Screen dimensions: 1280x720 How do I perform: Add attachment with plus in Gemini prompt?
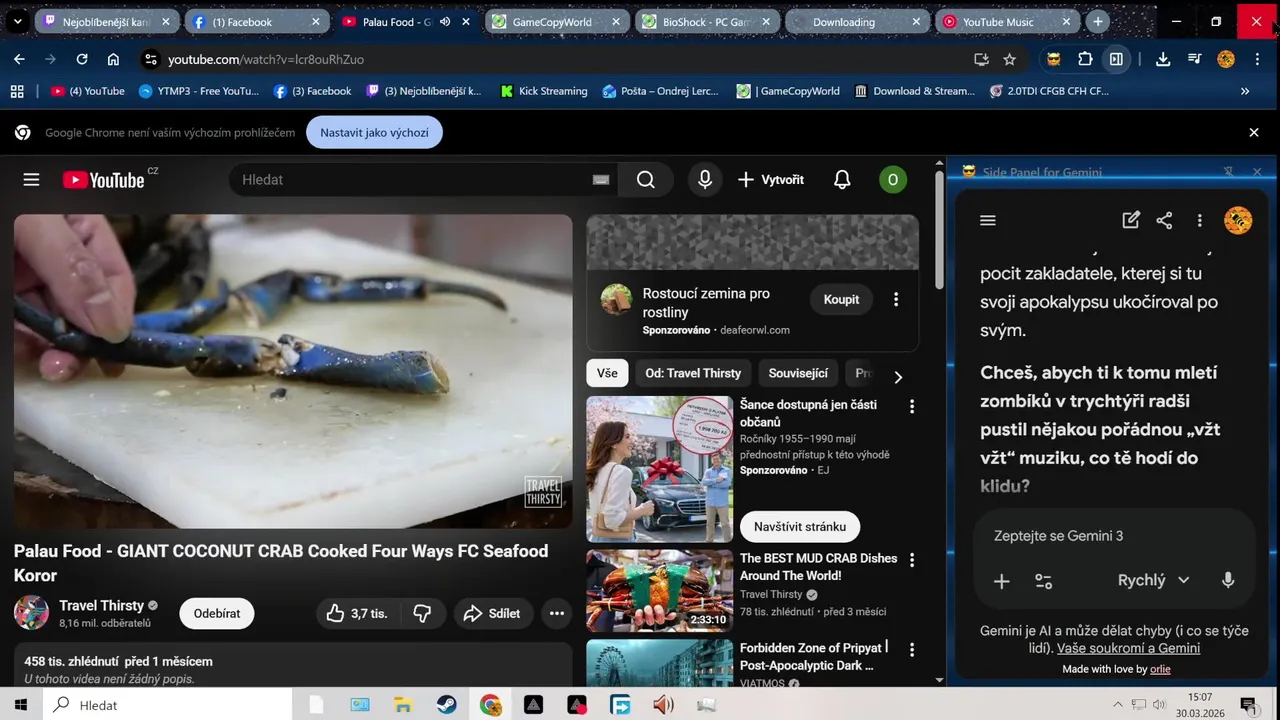(x=1001, y=581)
